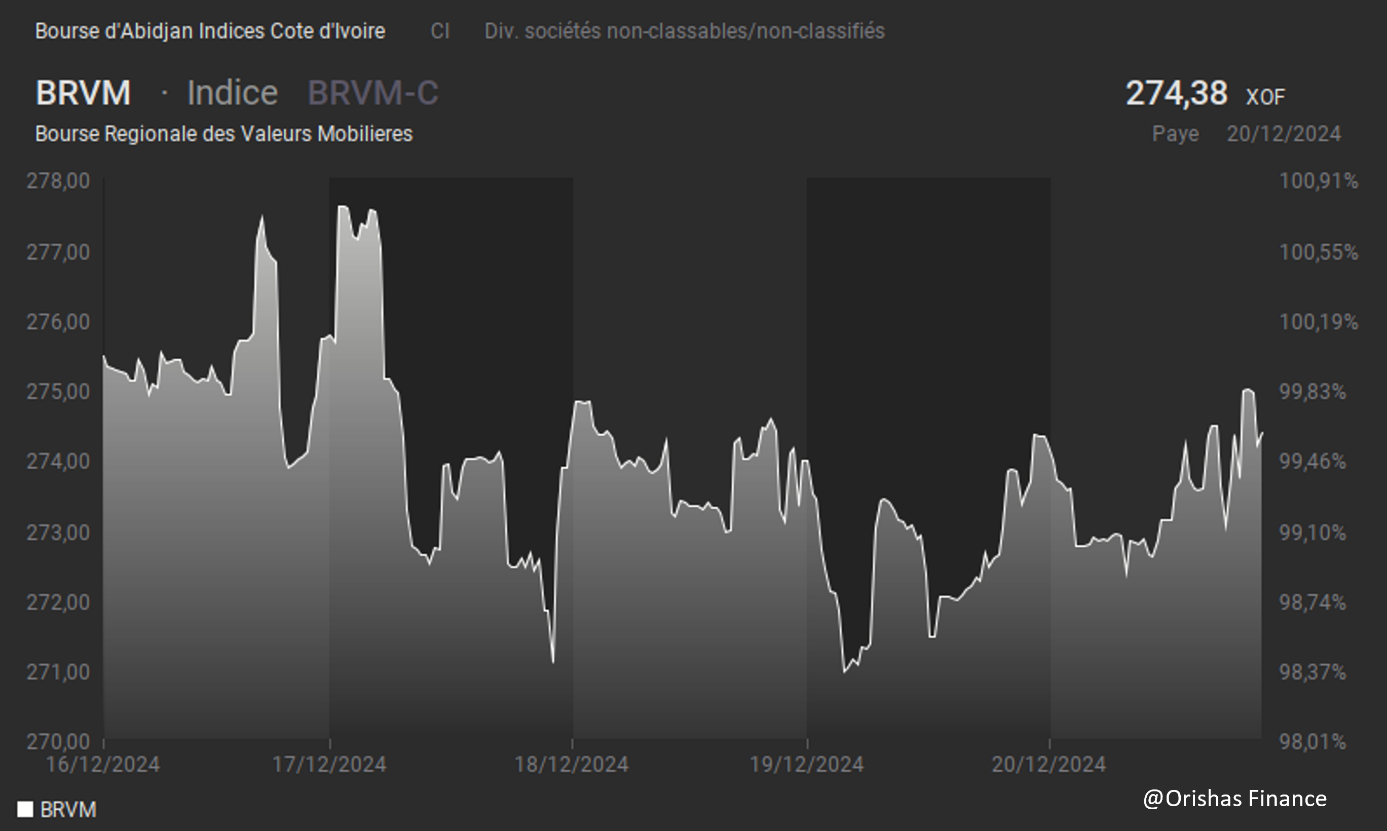Click the 18/12/2024 axis date
Image resolution: width=1387 pixels, height=831 pixels.
[x=572, y=765]
